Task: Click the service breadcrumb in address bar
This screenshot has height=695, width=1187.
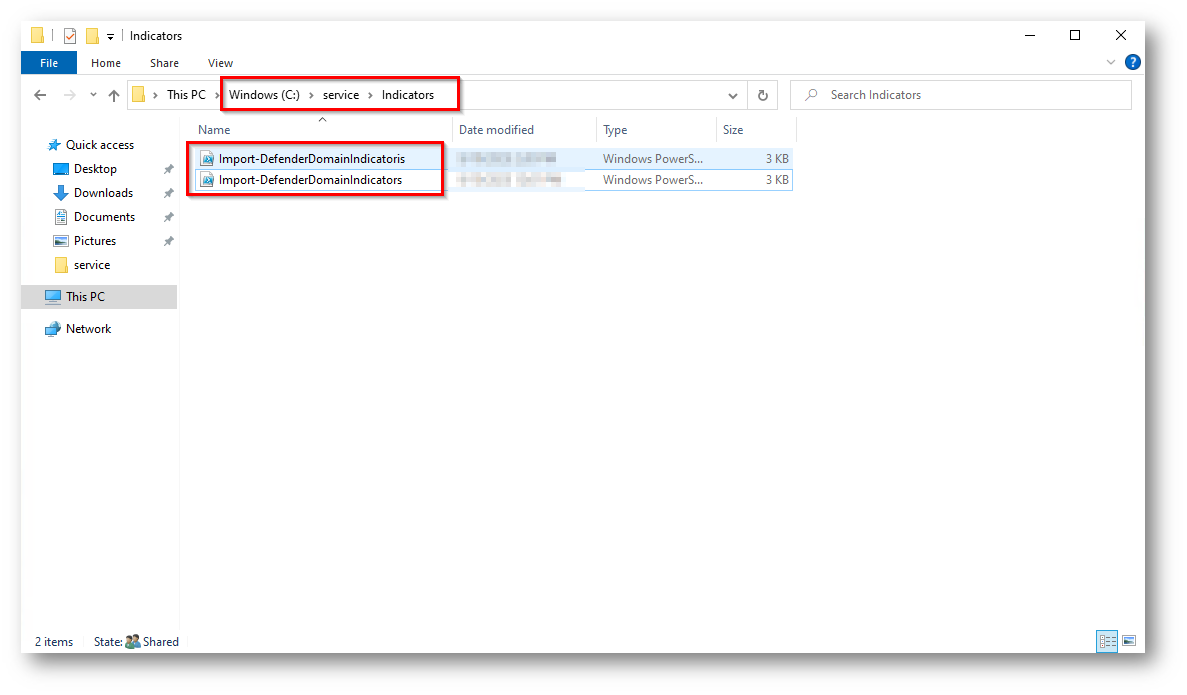Action: tap(341, 95)
